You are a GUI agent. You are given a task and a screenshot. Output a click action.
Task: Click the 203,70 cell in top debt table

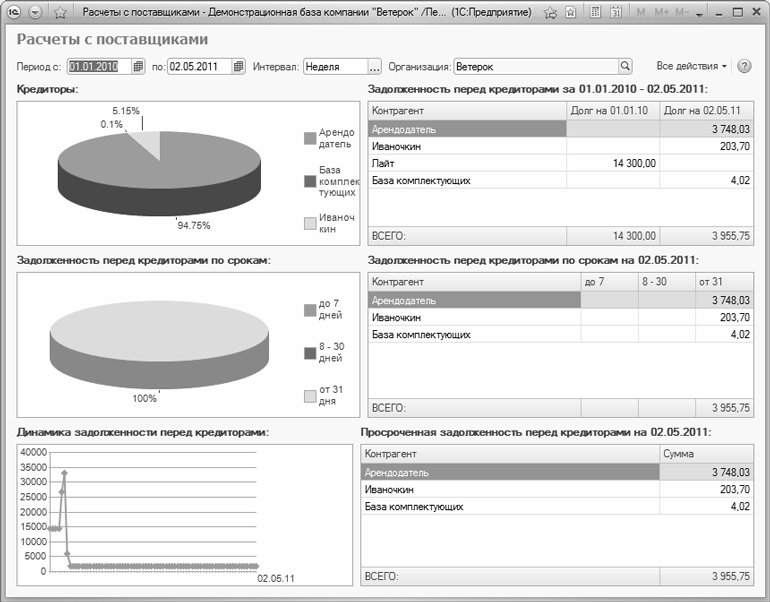coord(706,146)
